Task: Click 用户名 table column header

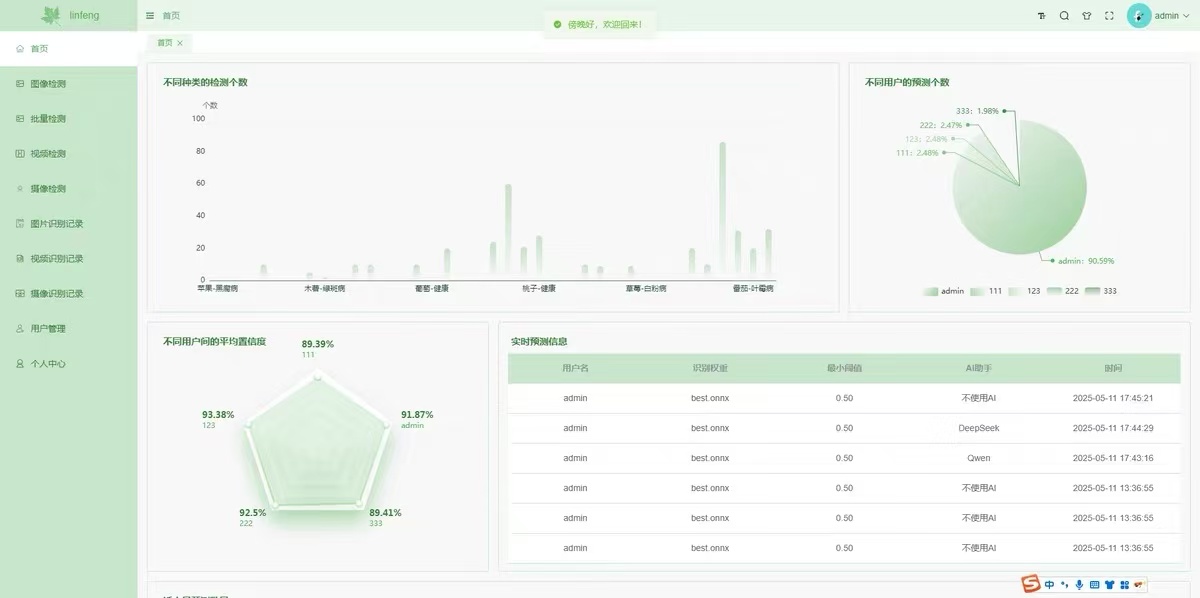Action: point(575,368)
